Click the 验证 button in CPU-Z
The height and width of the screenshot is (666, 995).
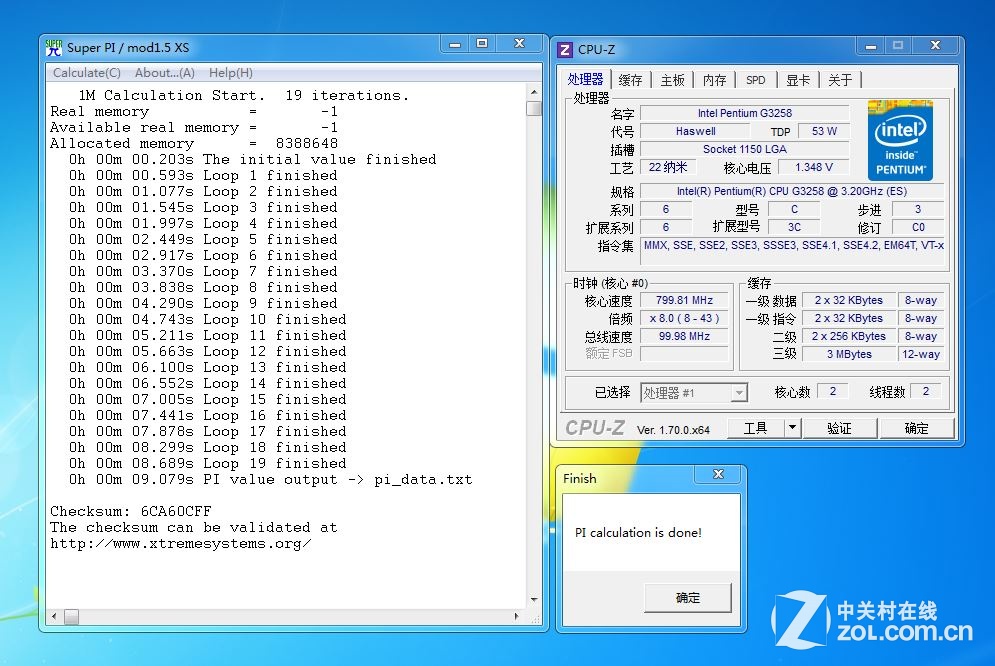(x=840, y=428)
